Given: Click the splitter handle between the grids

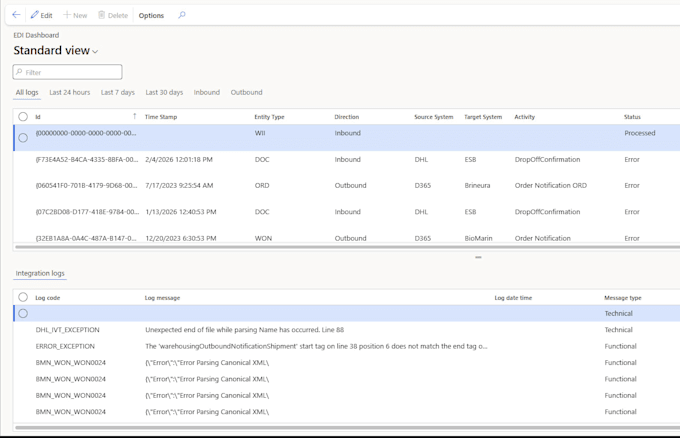Looking at the screenshot, I should click(x=478, y=257).
